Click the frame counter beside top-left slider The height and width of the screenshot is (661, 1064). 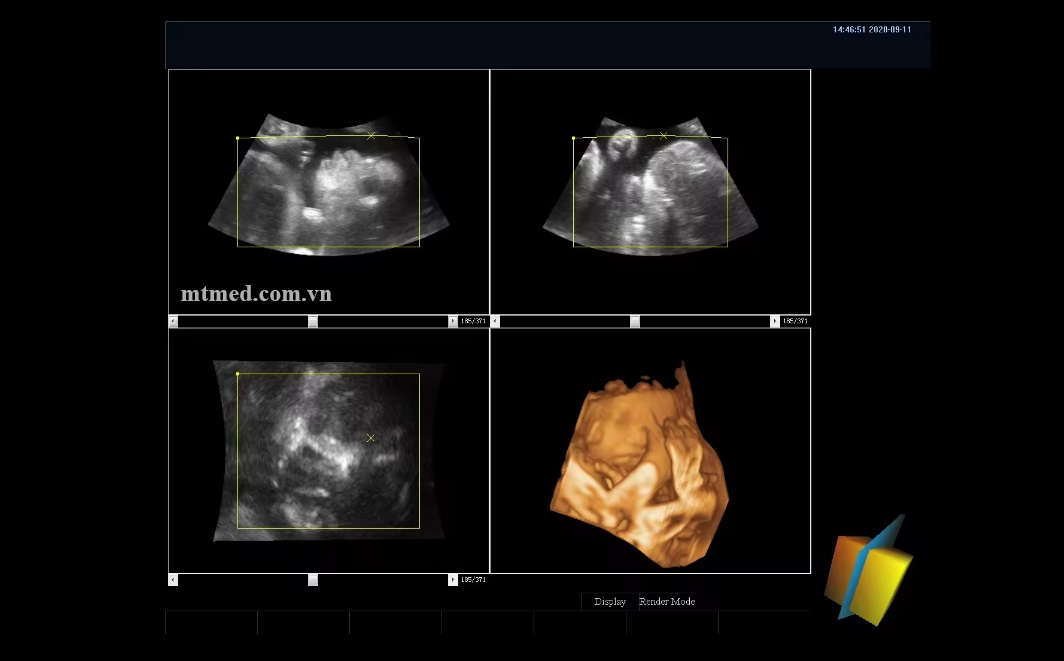tap(473, 321)
